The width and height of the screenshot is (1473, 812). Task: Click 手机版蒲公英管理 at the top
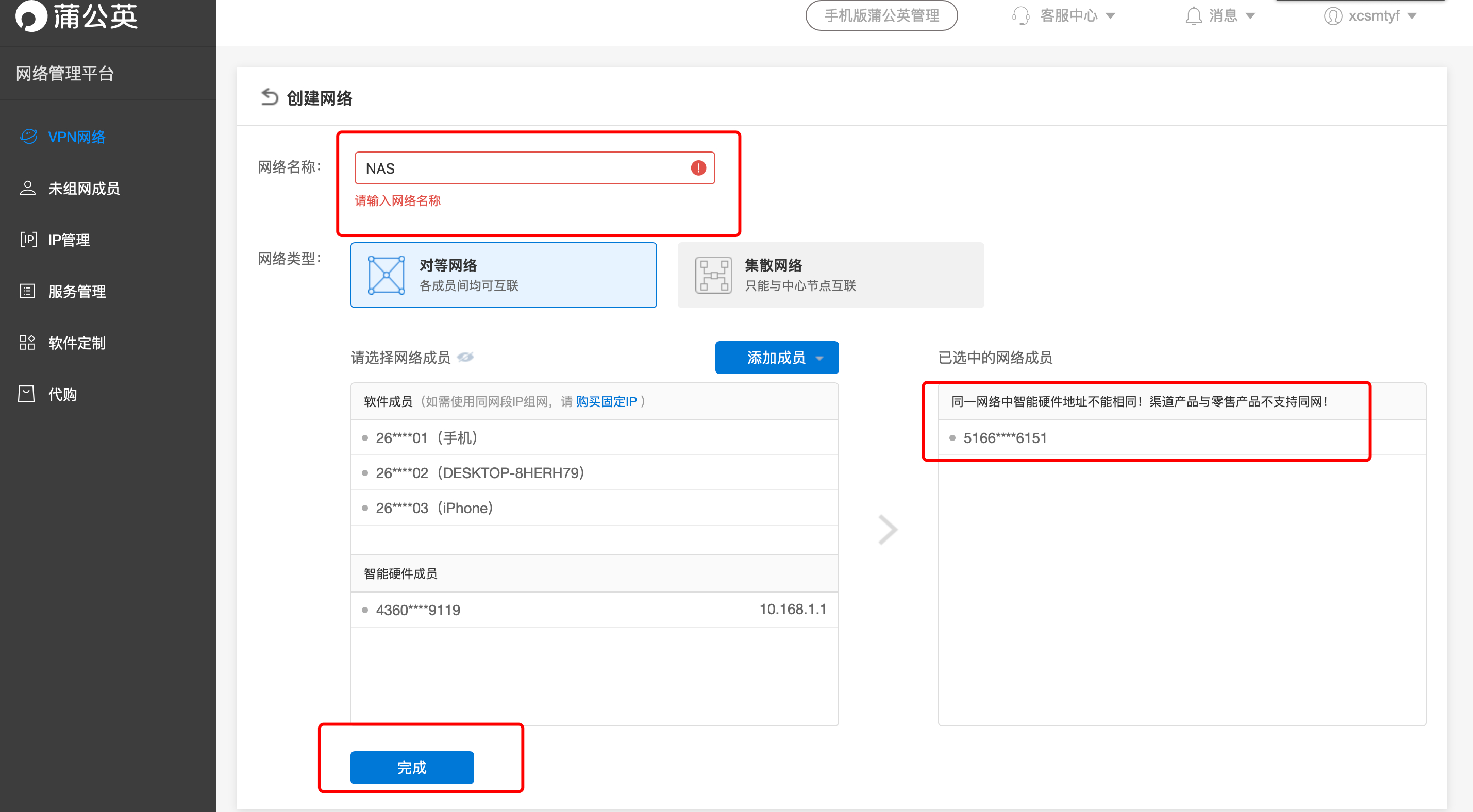tap(881, 15)
